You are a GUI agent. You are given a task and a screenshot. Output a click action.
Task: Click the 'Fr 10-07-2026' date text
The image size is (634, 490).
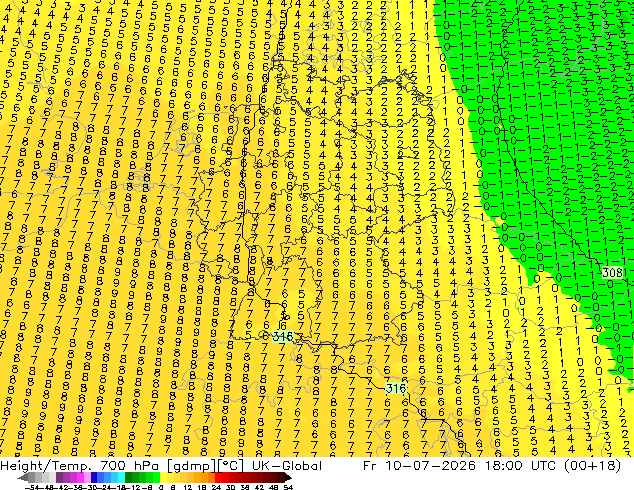(419, 466)
